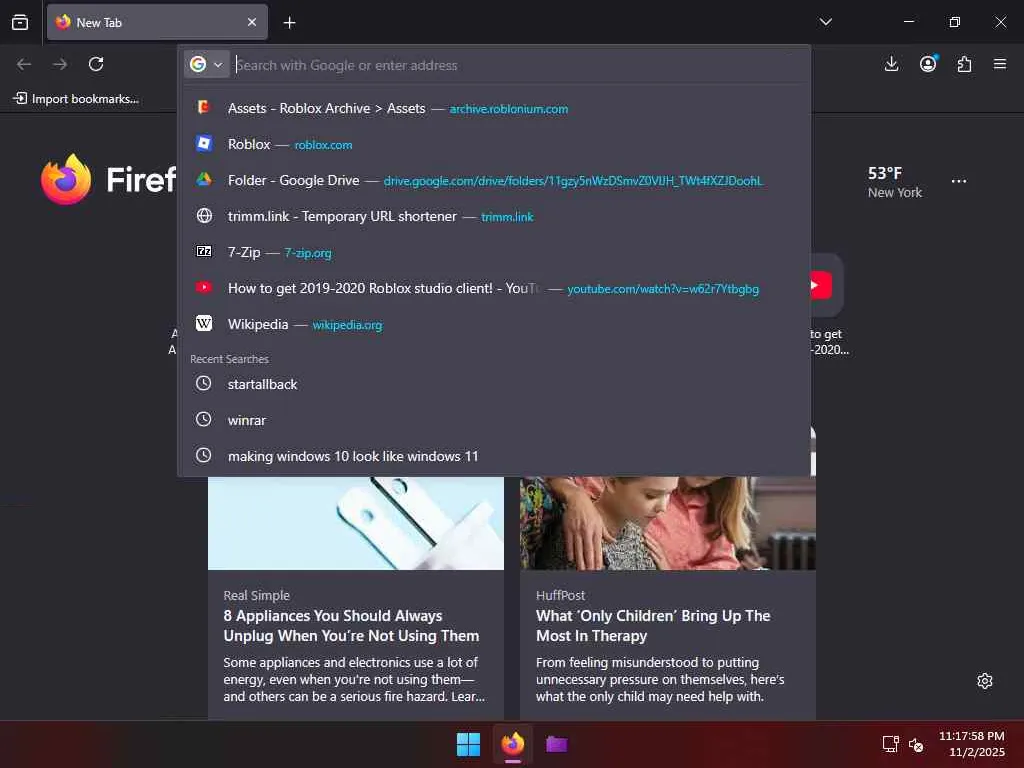Viewport: 1024px width, 768px height.
Task: Select recent search startallback
Action: point(494,384)
